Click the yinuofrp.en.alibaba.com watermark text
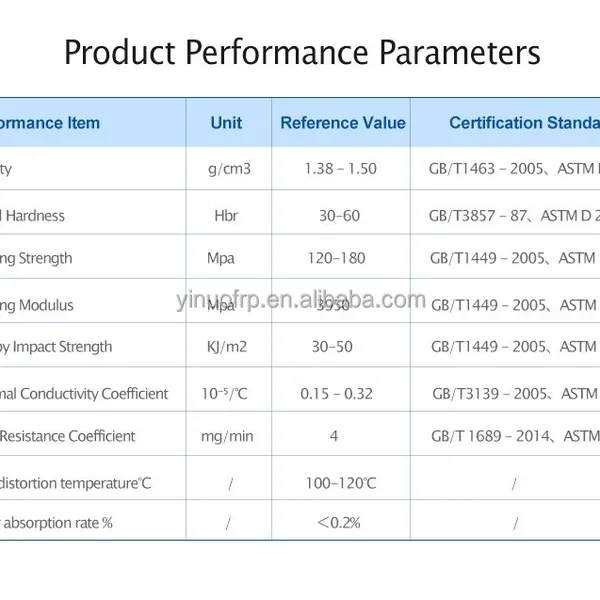The image size is (600, 600). (301, 300)
